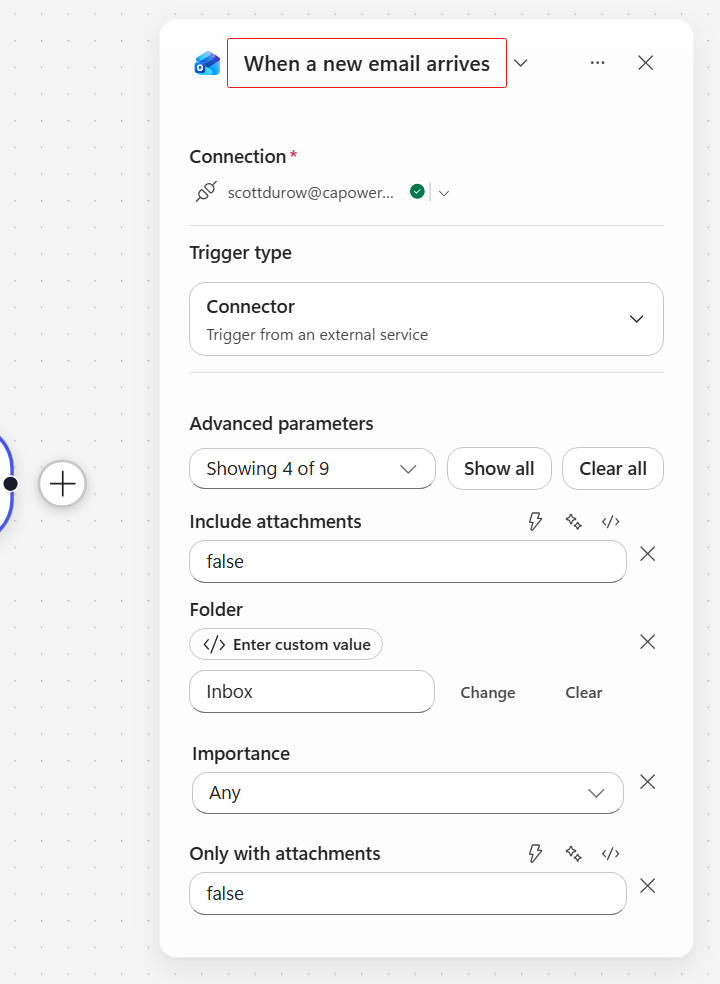Expand chevron next to trigger title
Viewport: 720px width, 984px height.
pyautogui.click(x=520, y=63)
